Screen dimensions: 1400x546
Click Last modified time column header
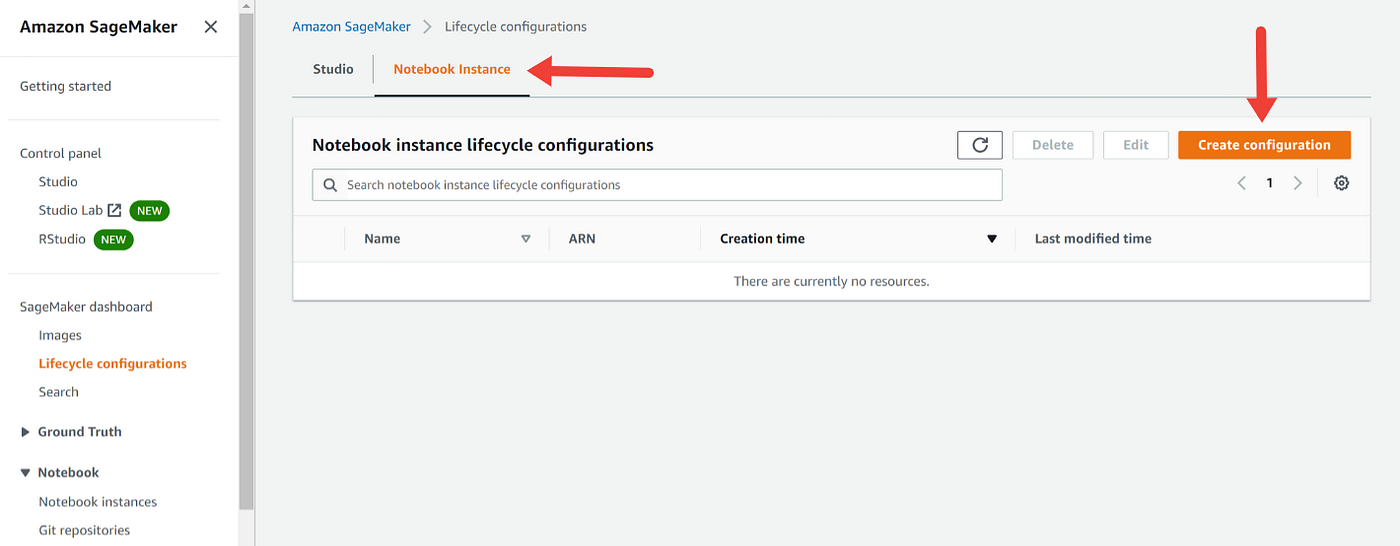pos(1093,239)
